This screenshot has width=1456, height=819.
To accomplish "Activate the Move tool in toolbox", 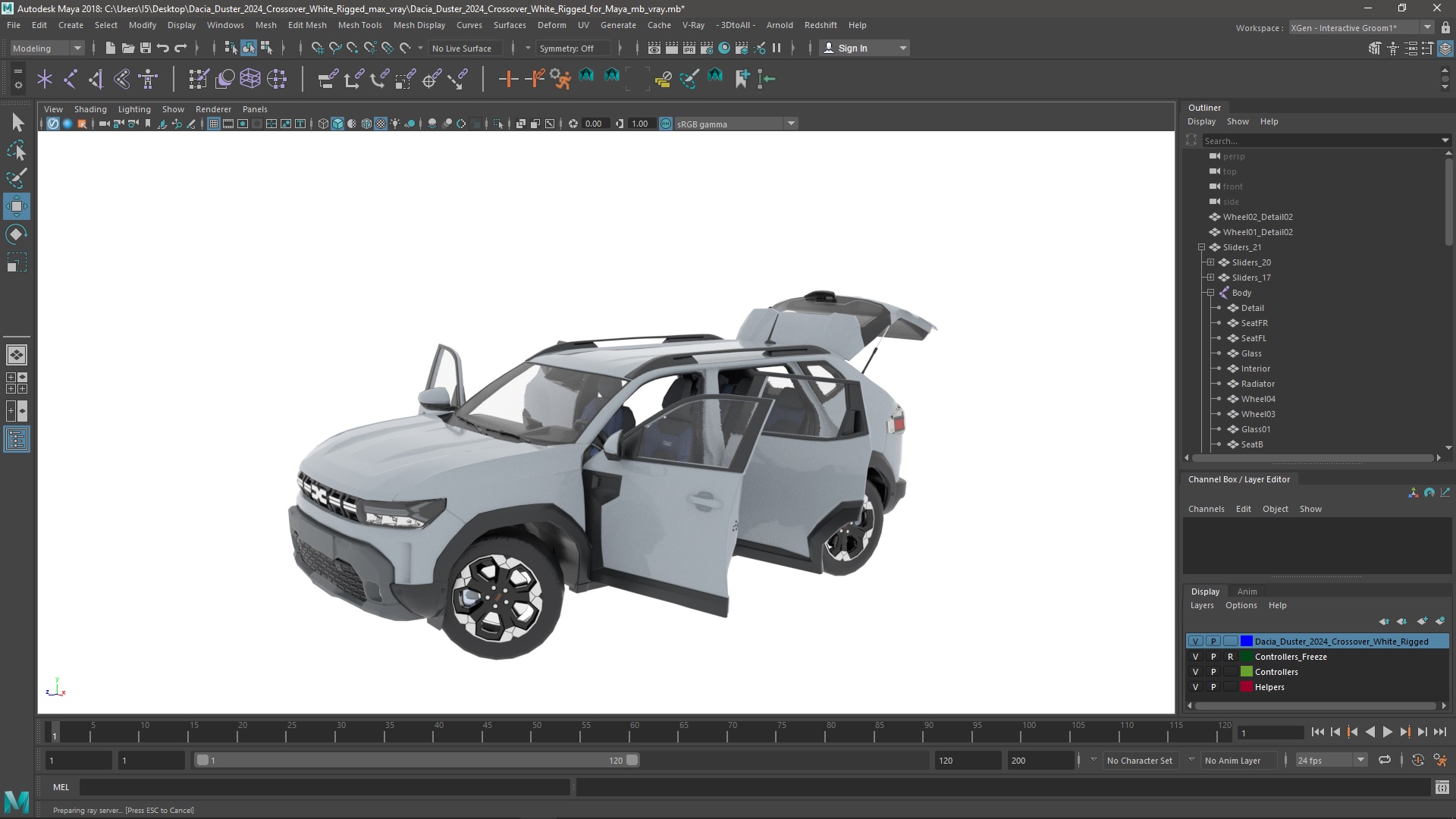I will [17, 206].
